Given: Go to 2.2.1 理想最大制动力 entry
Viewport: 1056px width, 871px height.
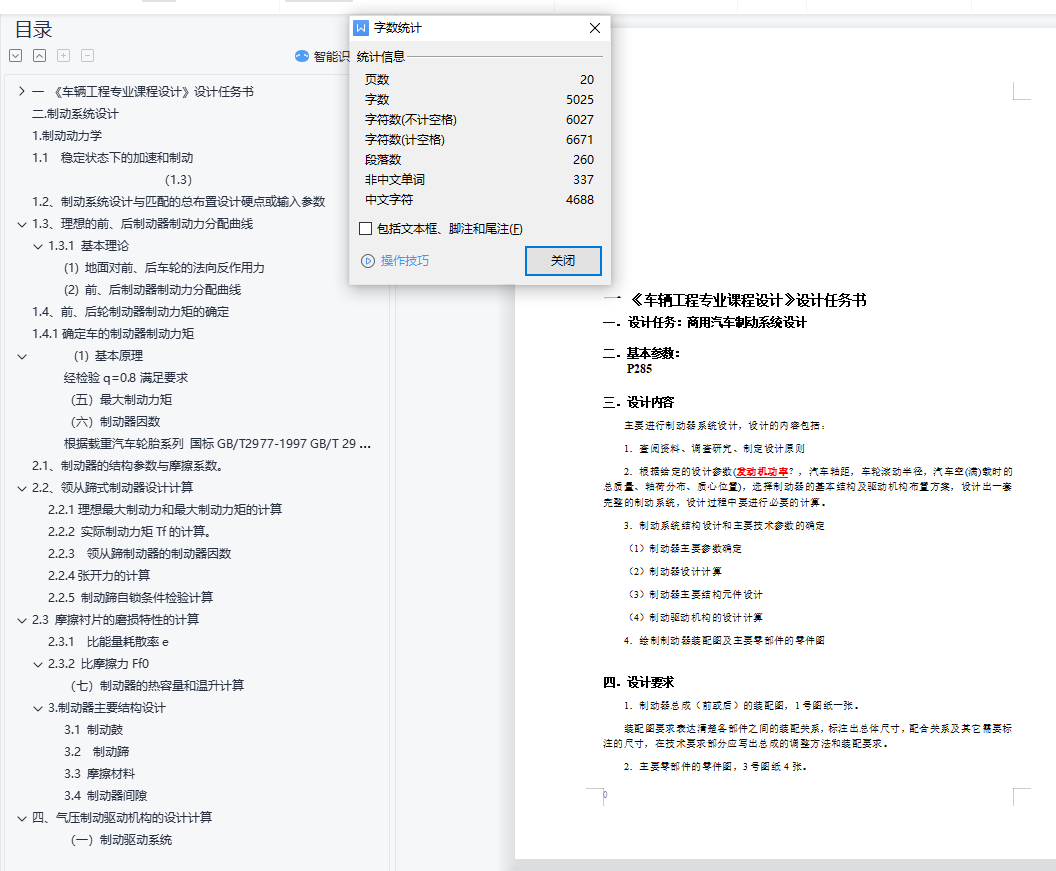Looking at the screenshot, I should click(x=165, y=509).
